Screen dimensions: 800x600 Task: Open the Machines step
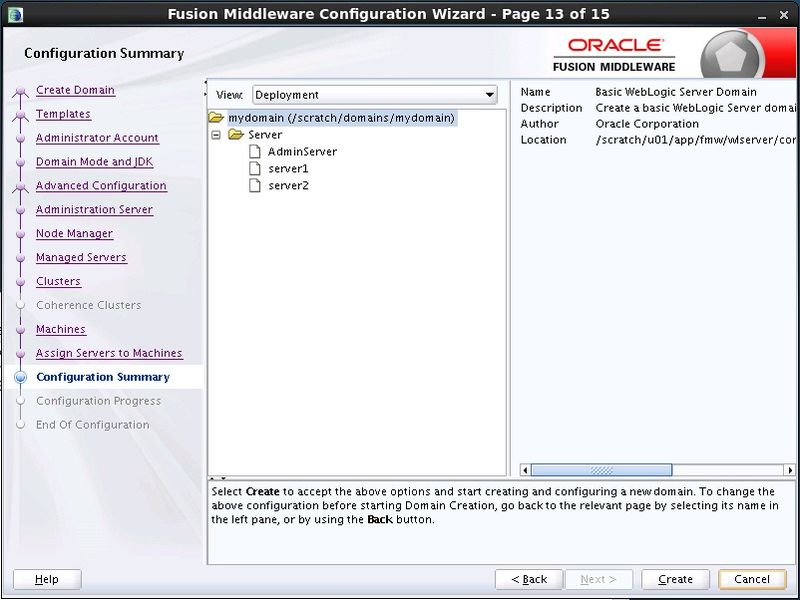pos(61,330)
